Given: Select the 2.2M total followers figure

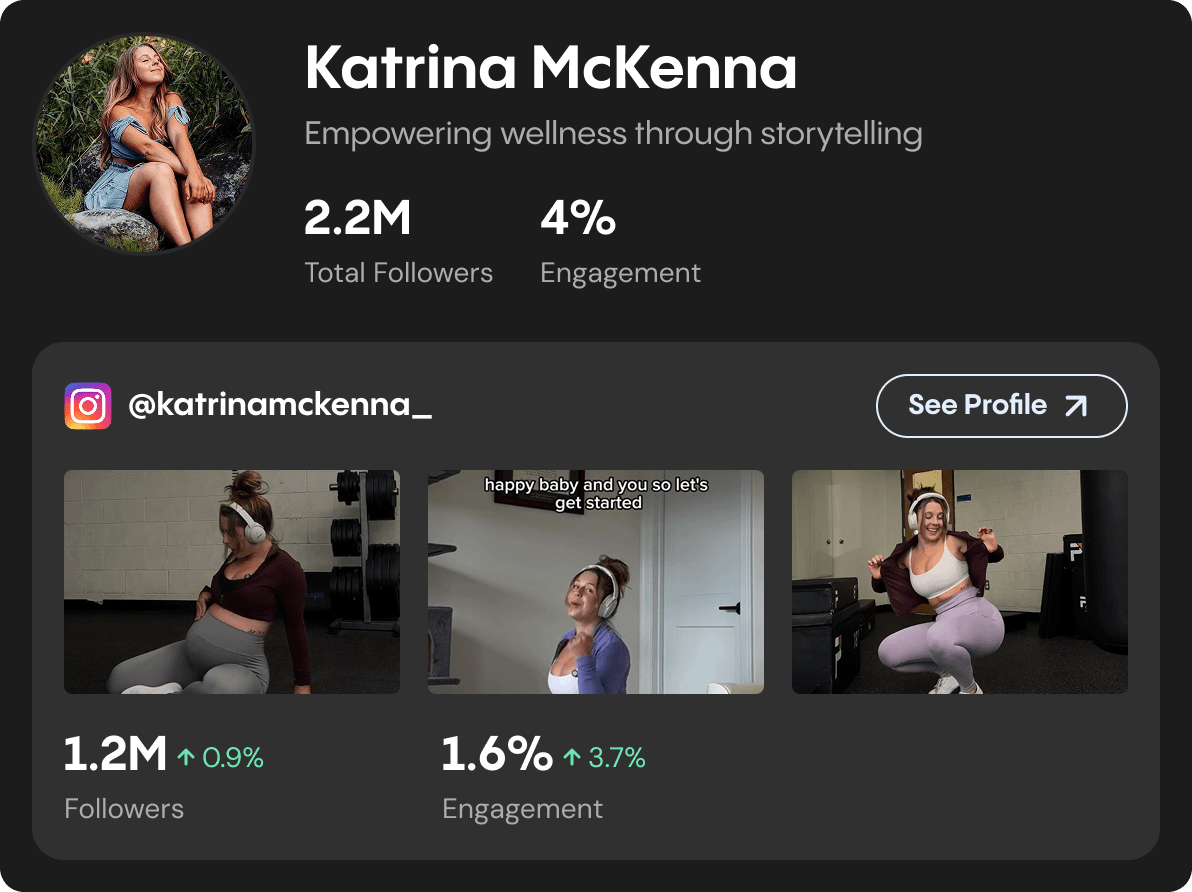Looking at the screenshot, I should point(357,217).
